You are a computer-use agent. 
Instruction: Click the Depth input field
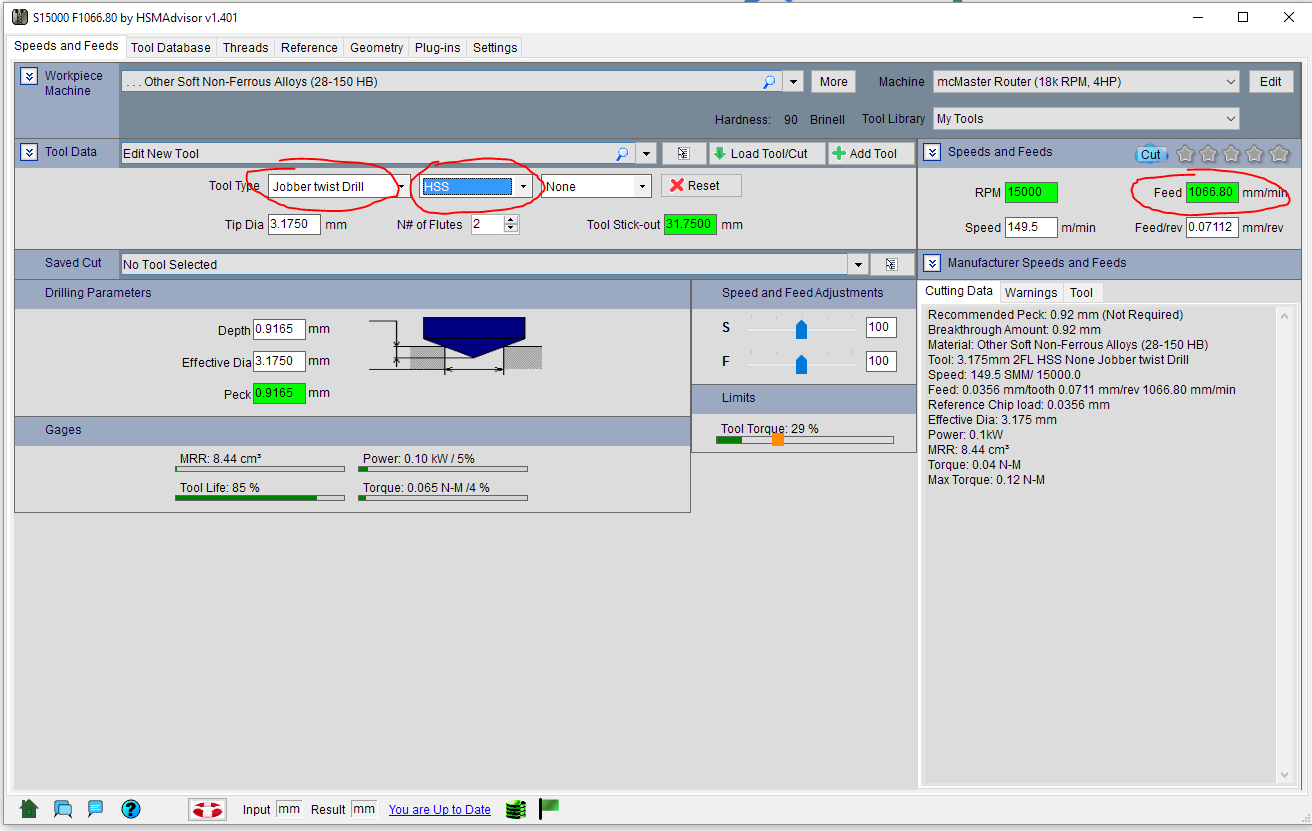coord(279,329)
